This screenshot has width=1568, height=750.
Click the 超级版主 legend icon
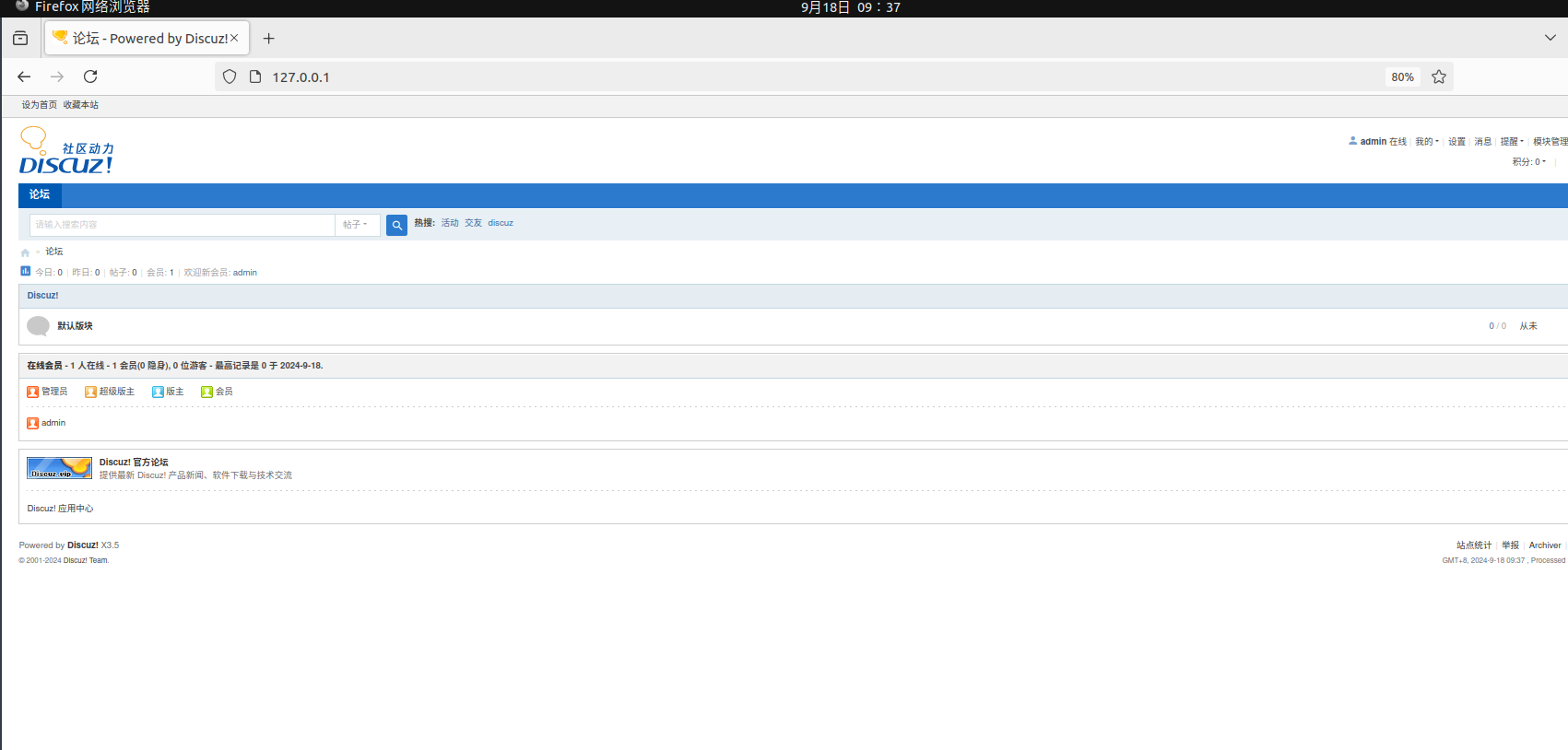click(x=90, y=392)
